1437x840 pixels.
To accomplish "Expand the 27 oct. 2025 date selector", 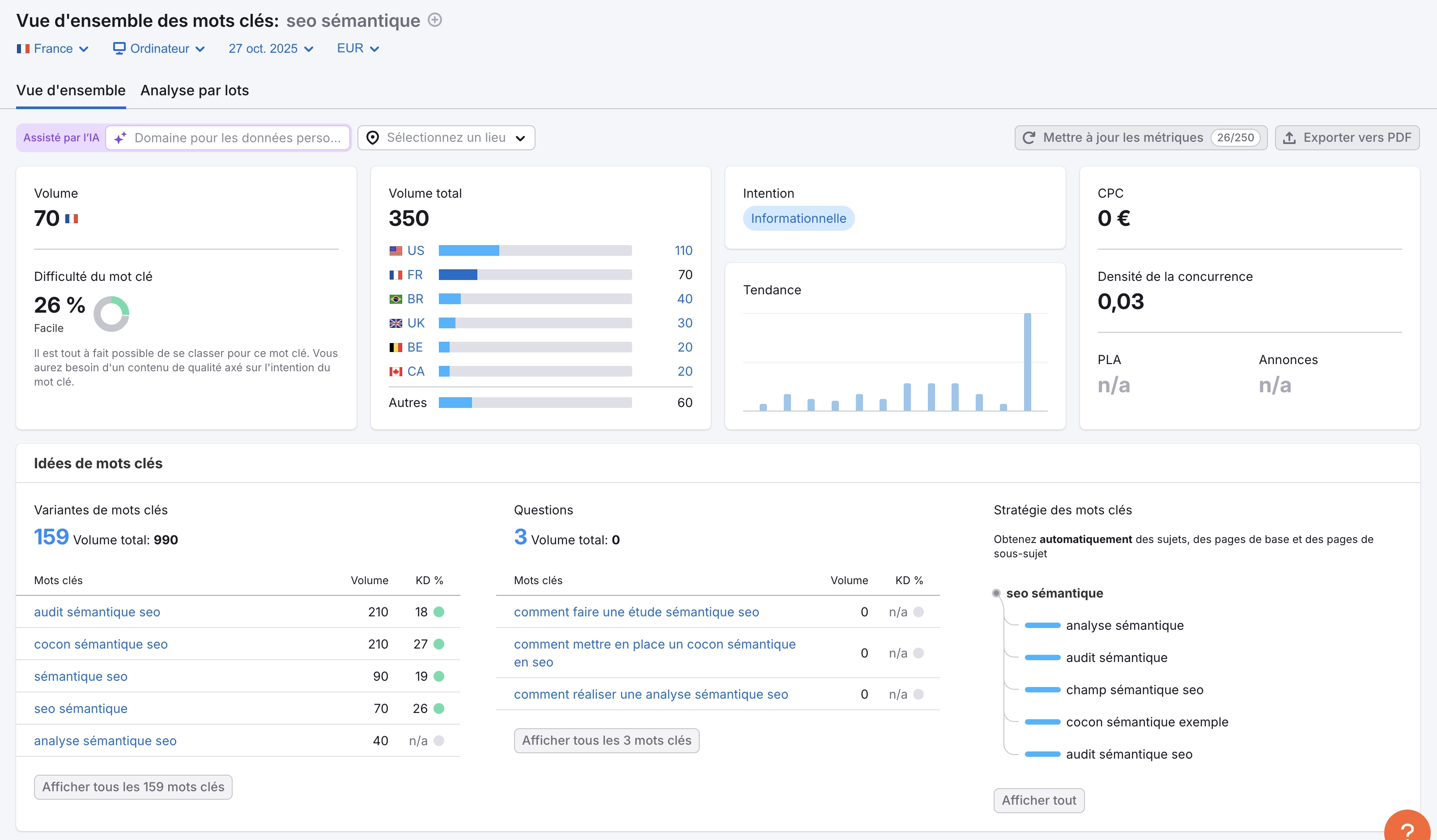I will pos(271,48).
